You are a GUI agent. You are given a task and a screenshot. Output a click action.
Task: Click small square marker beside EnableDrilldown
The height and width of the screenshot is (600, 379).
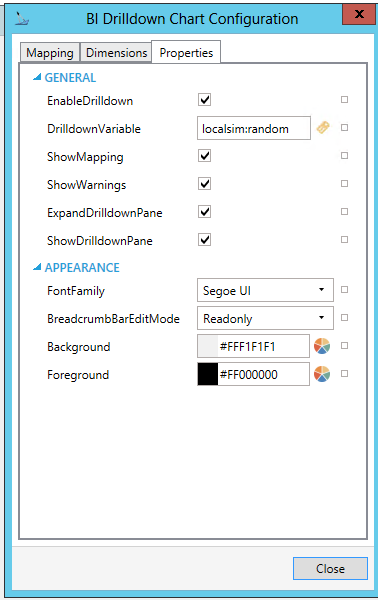345,100
